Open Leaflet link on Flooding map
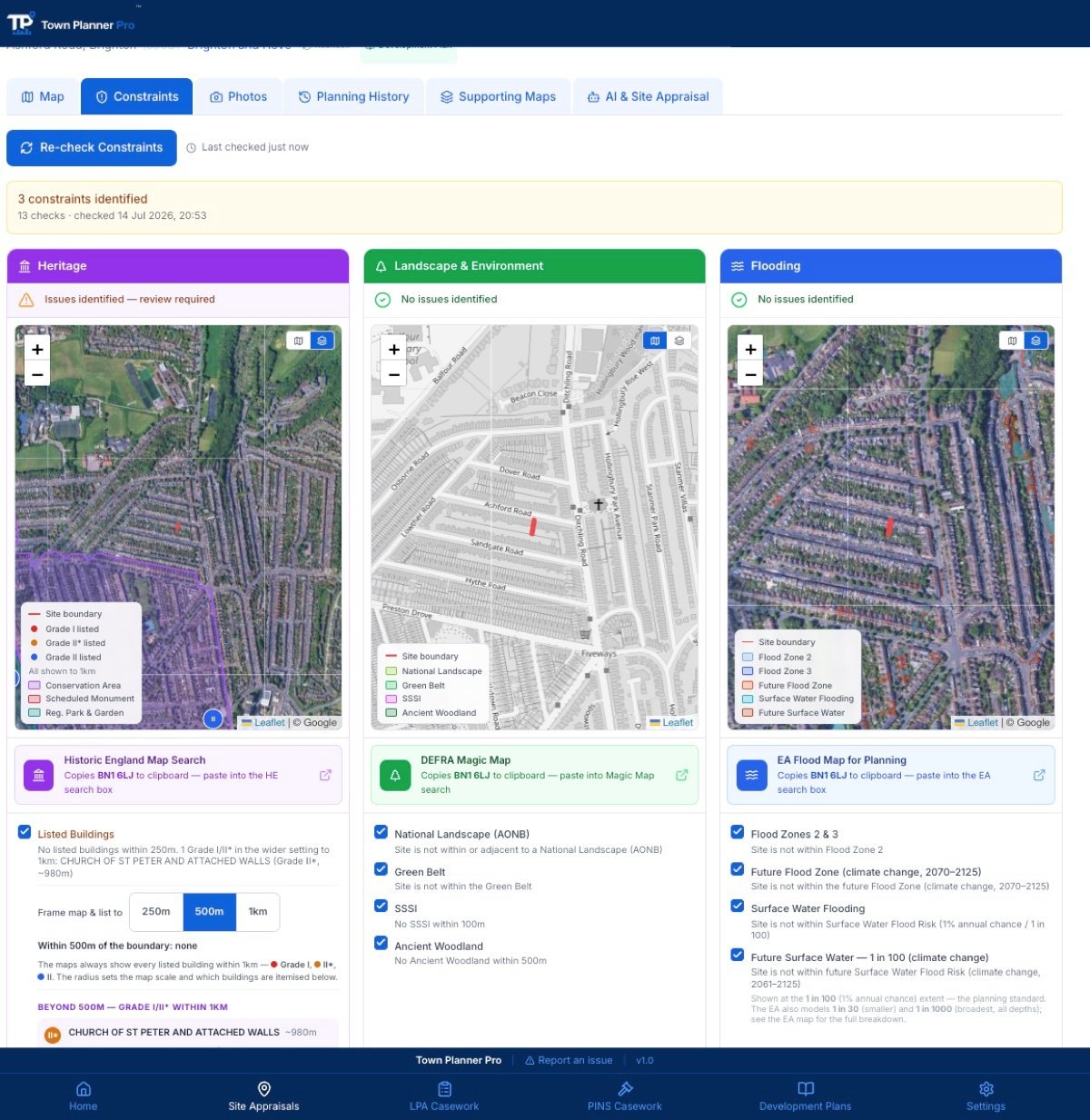1090x1120 pixels. (976, 723)
